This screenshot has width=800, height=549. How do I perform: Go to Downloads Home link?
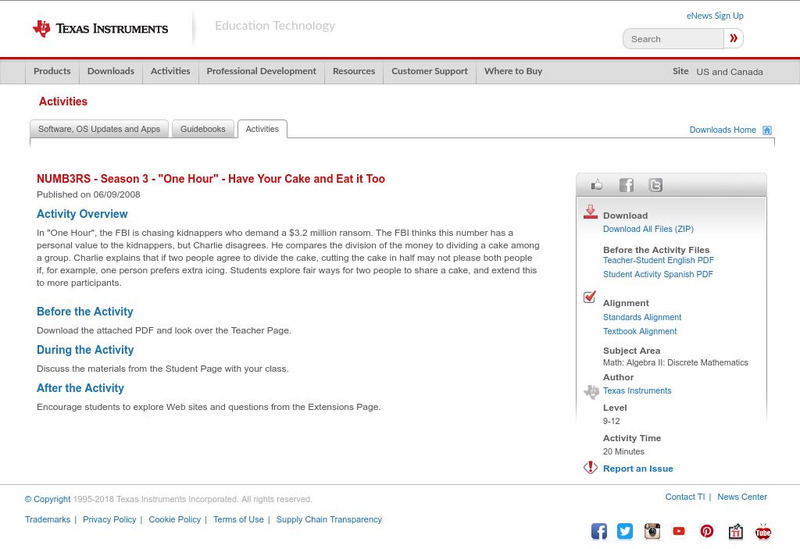(x=722, y=130)
